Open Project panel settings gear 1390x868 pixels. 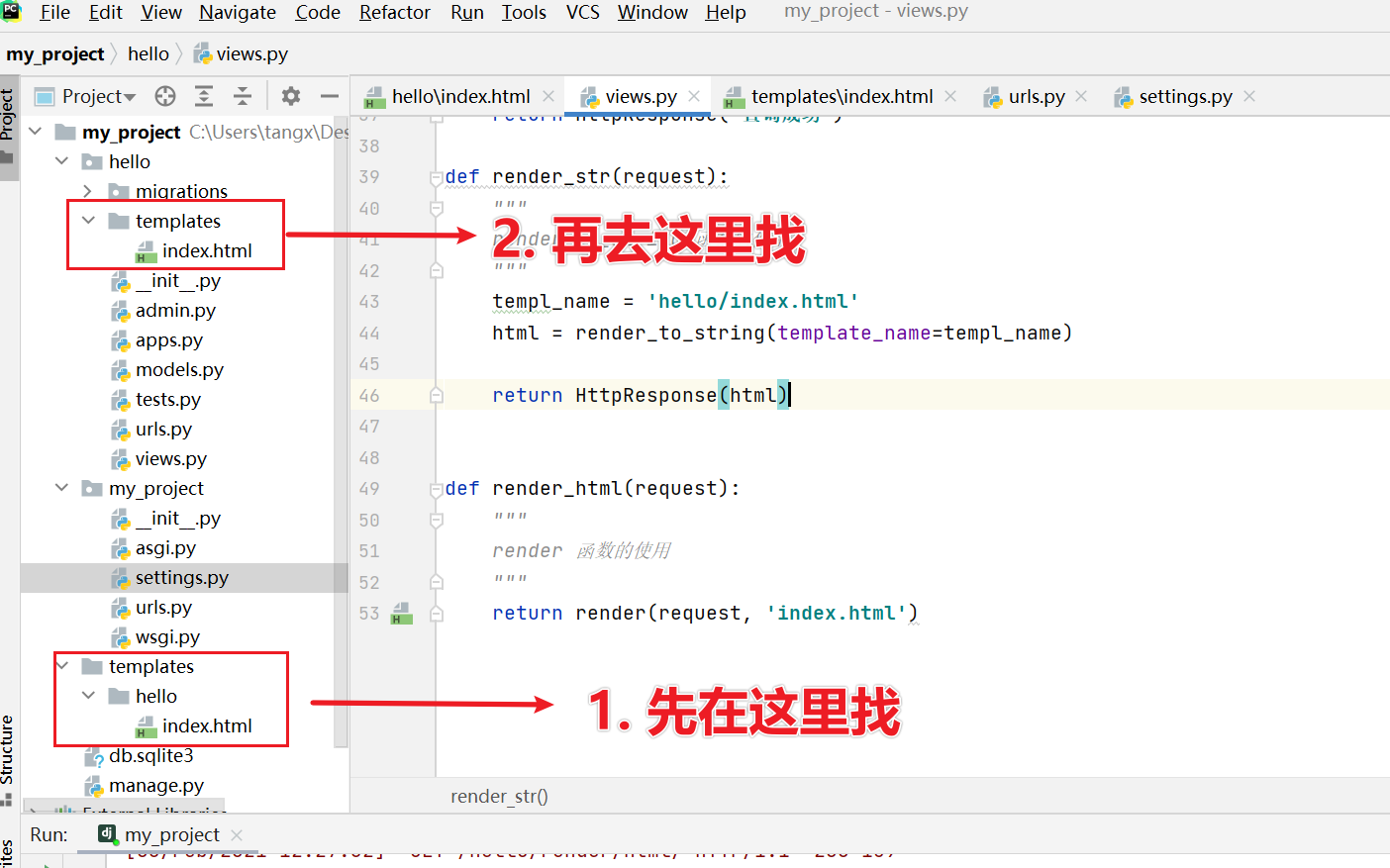[x=291, y=96]
